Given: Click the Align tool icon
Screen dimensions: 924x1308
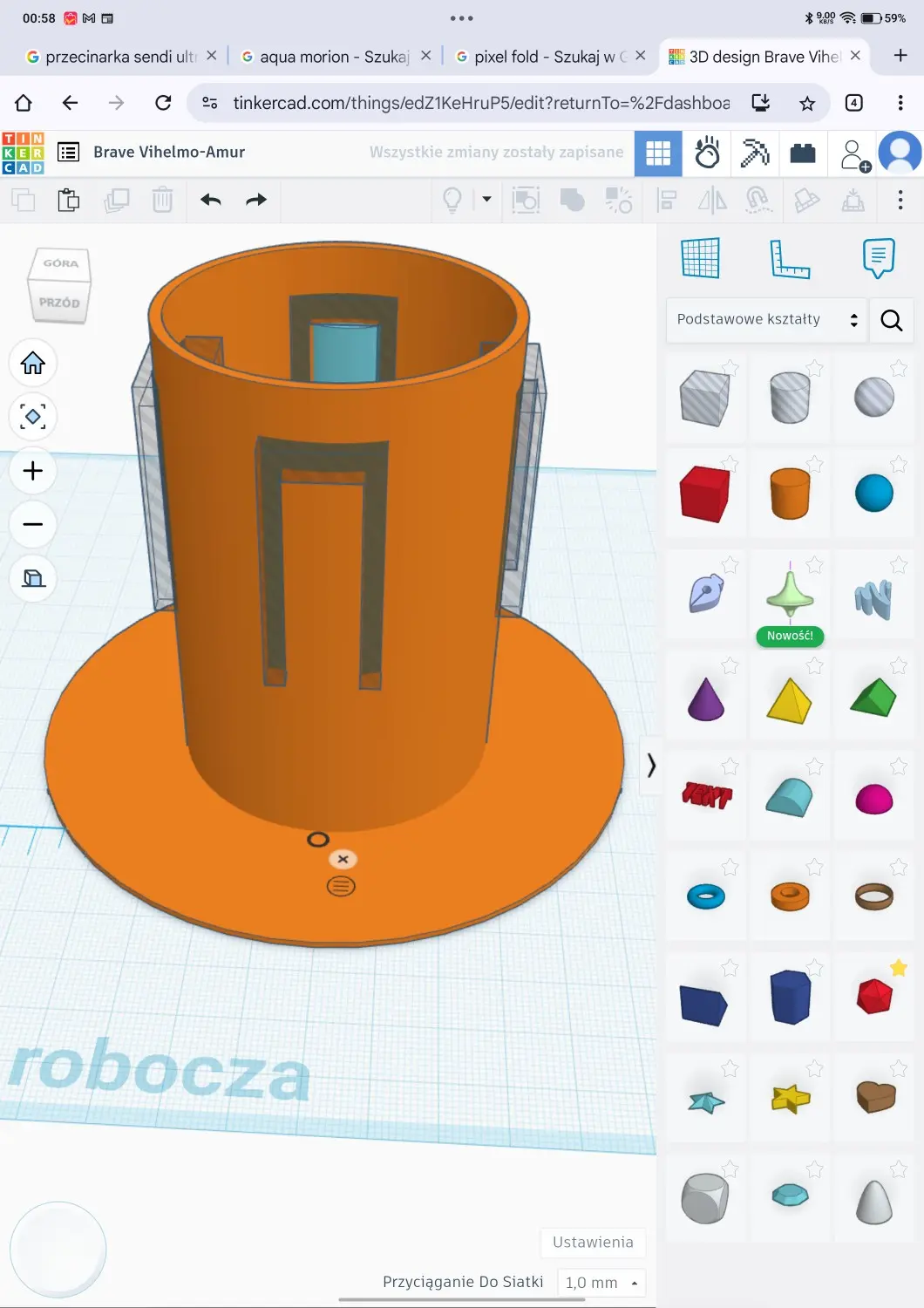Looking at the screenshot, I should click(667, 200).
